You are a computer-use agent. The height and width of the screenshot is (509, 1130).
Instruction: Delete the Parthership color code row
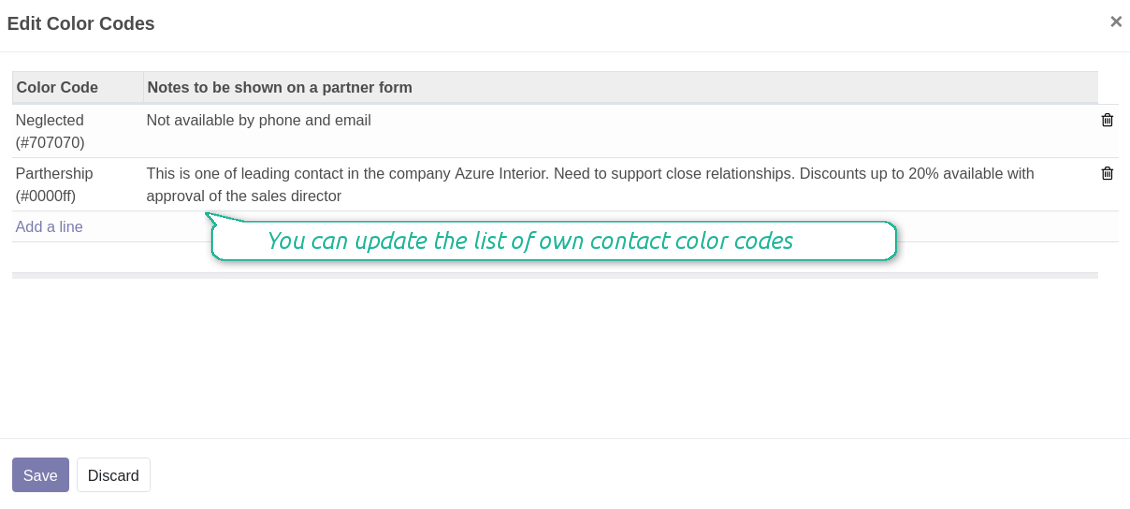pyautogui.click(x=1107, y=174)
